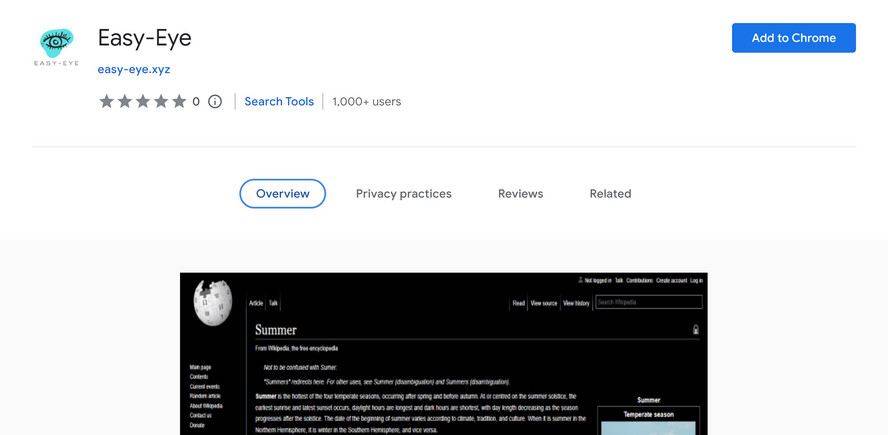The image size is (888, 435).
Task: Go to the Related tab
Action: pyautogui.click(x=610, y=194)
